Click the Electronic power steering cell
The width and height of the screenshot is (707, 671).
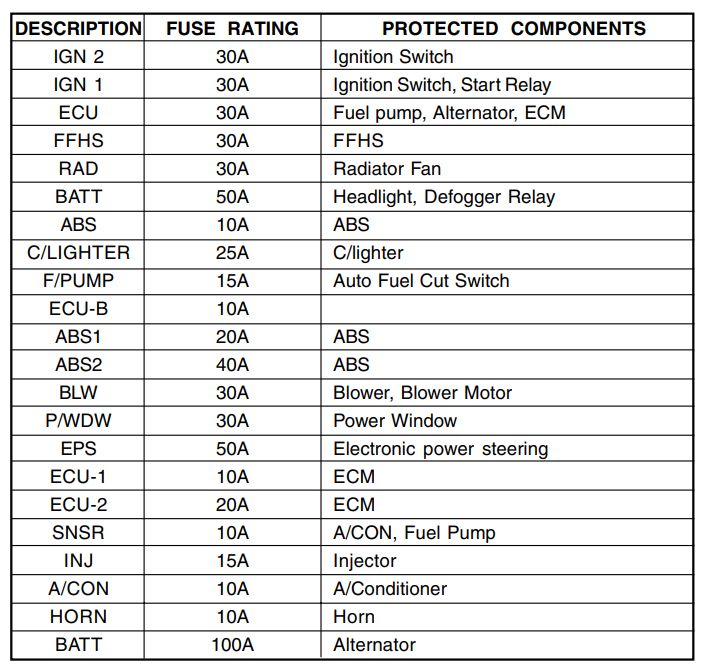point(507,449)
